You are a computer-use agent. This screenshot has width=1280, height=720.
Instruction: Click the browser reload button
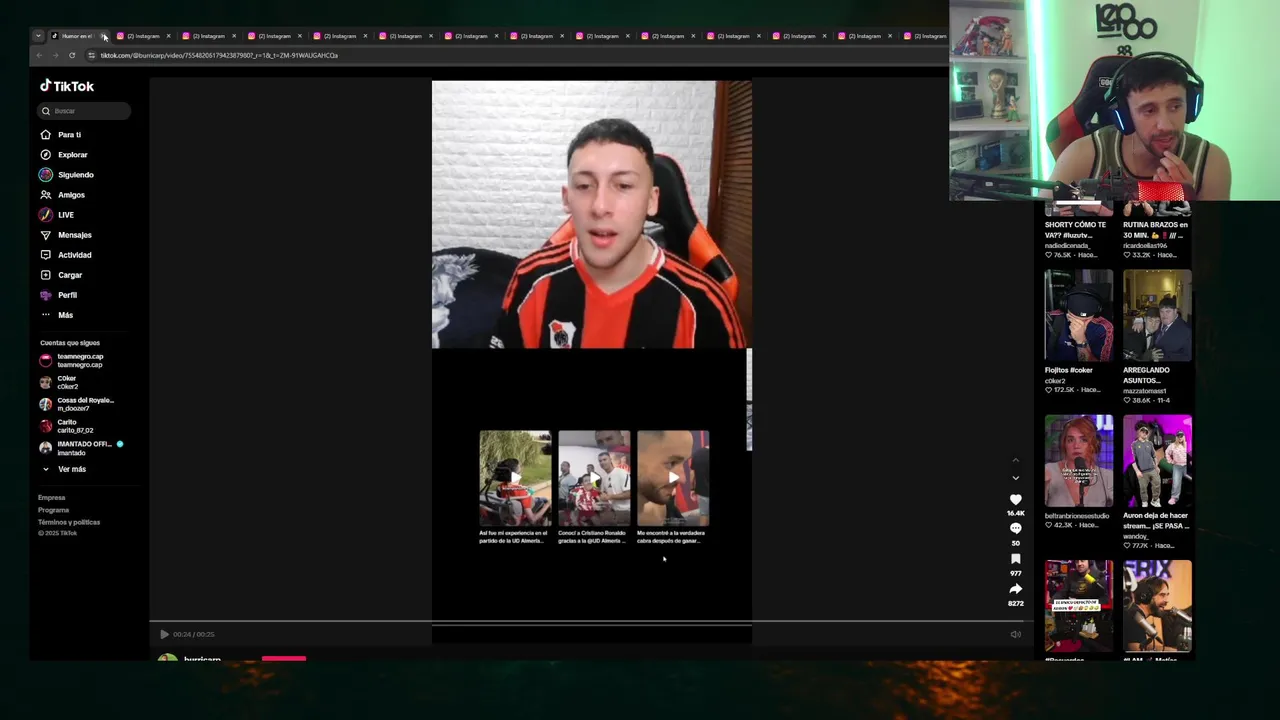(x=72, y=55)
